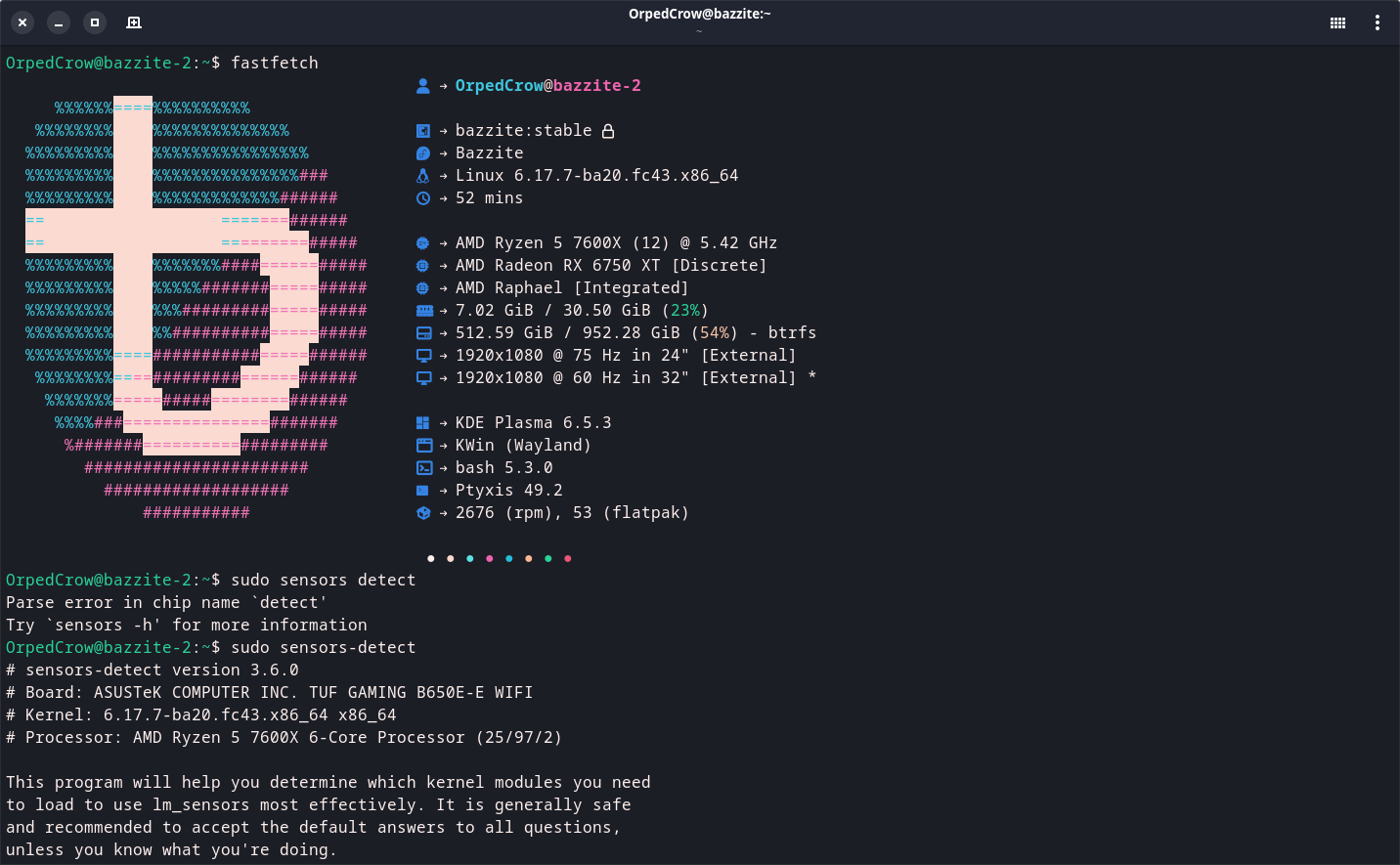This screenshot has height=865, width=1400.
Task: Click the penguin icon beside Linux kernel
Action: coord(423,176)
